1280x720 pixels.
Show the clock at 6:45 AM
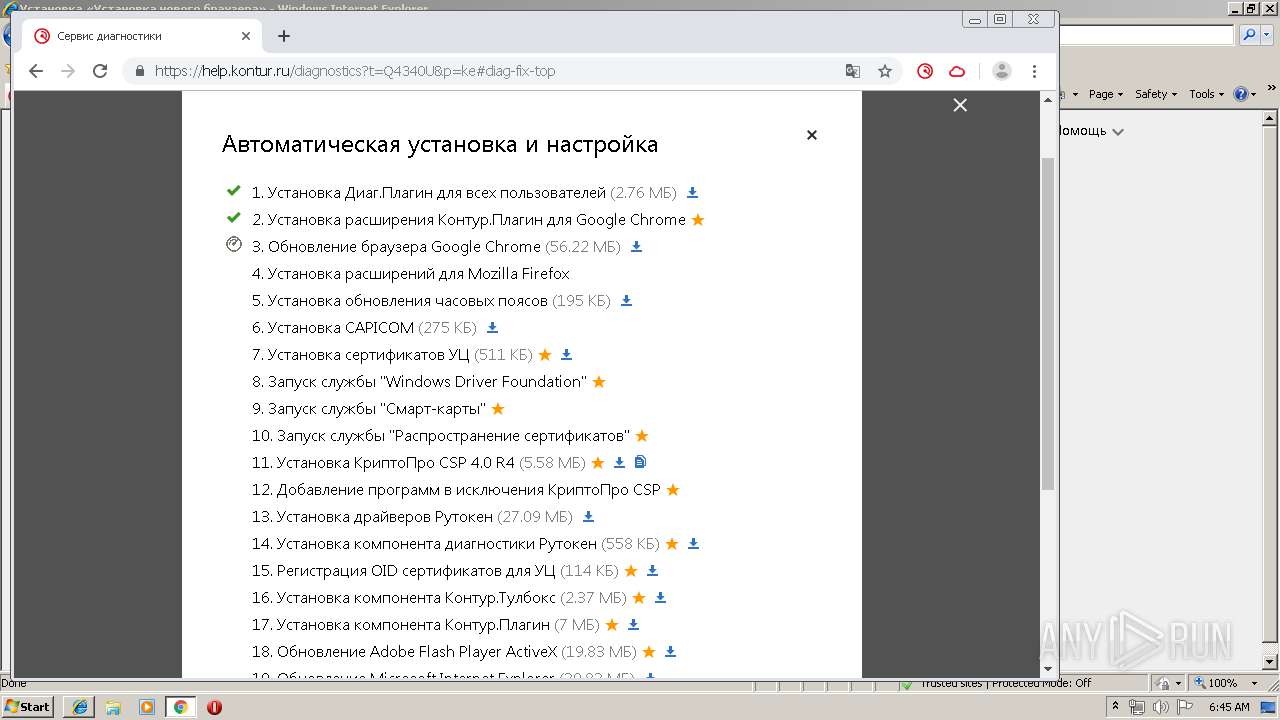tap(1229, 707)
